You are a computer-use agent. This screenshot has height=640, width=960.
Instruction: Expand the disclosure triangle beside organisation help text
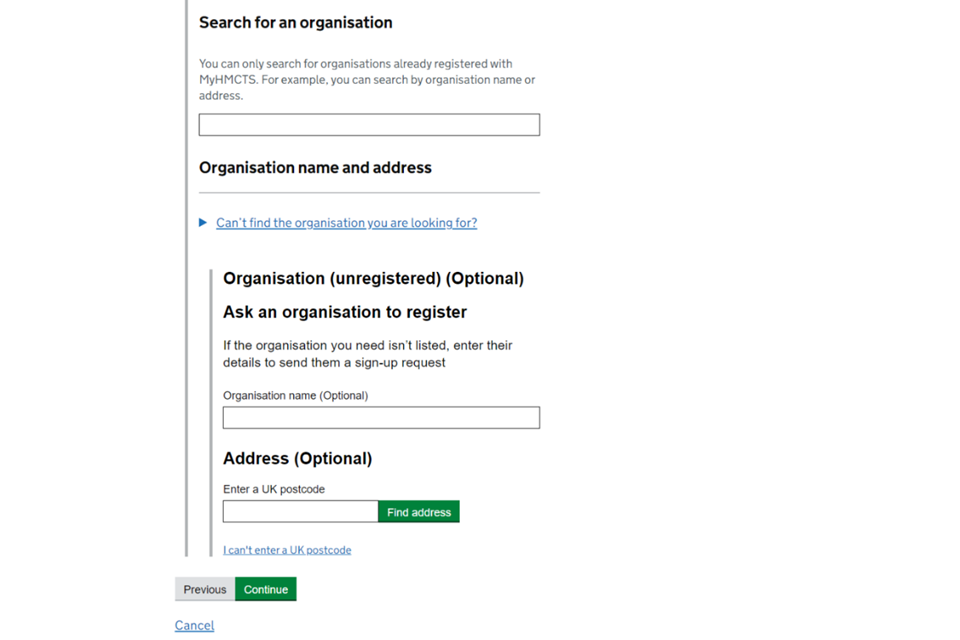203,222
